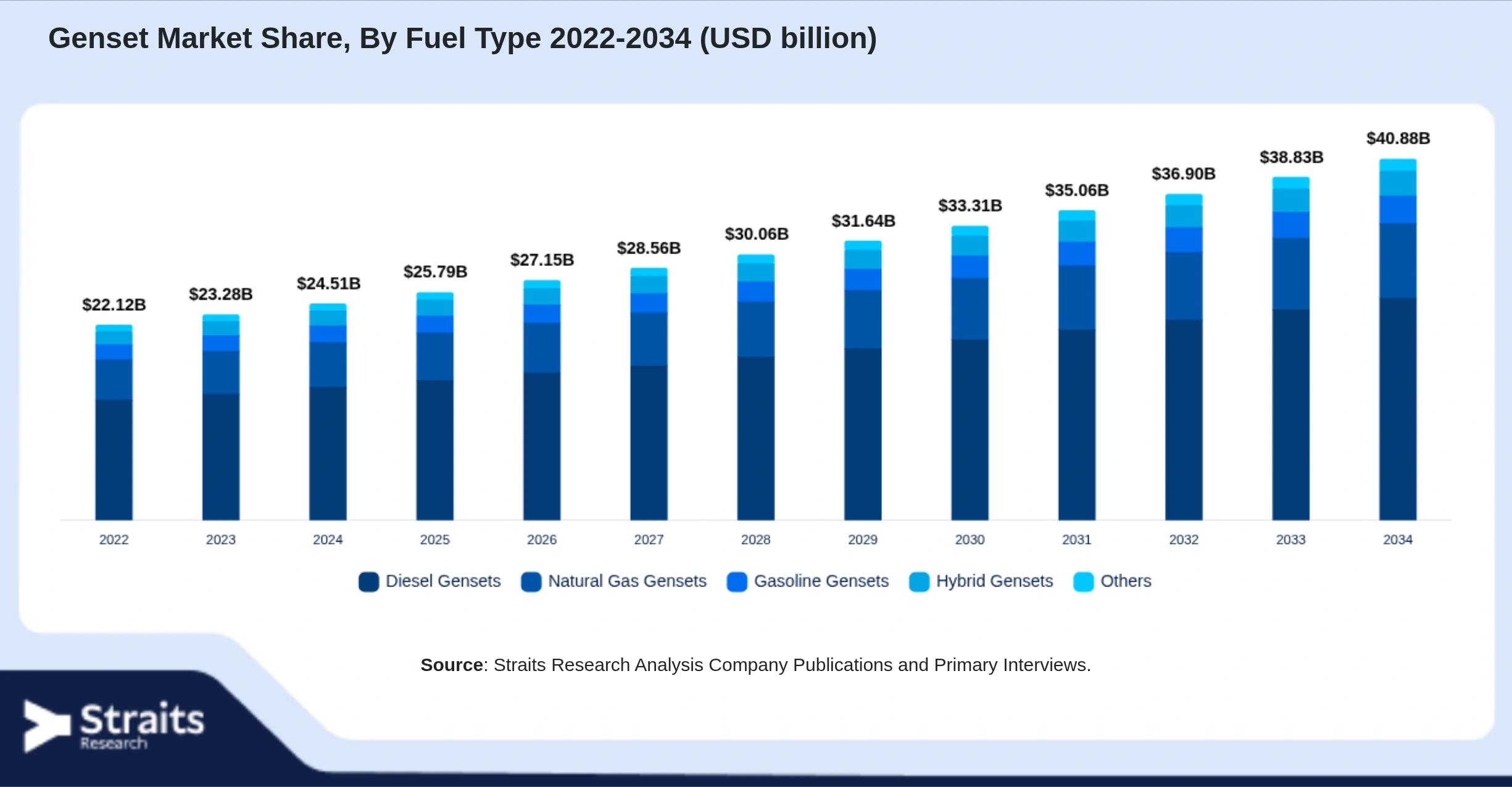Select the 2031 stacked bar
This screenshot has height=787, width=1512.
click(1077, 365)
